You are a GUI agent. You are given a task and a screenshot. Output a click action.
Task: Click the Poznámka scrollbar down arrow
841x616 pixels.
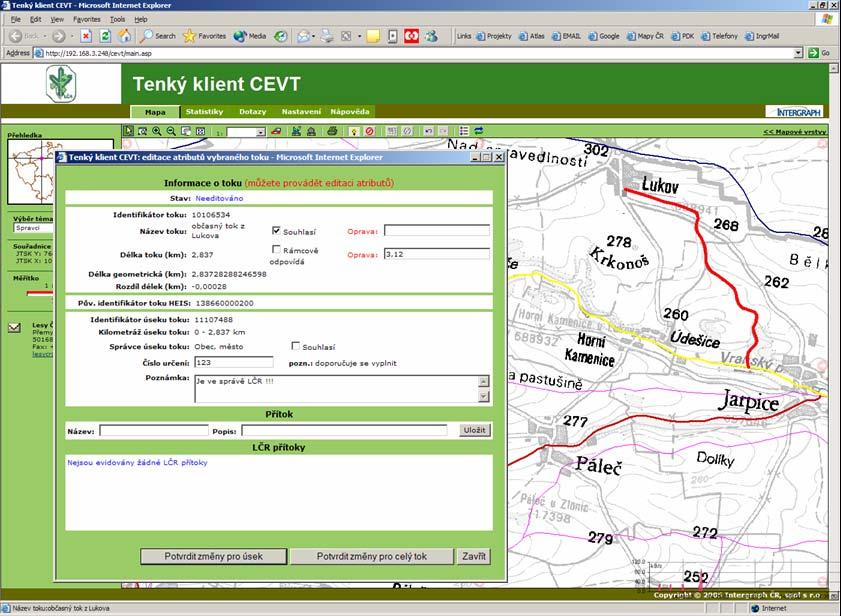pos(484,397)
